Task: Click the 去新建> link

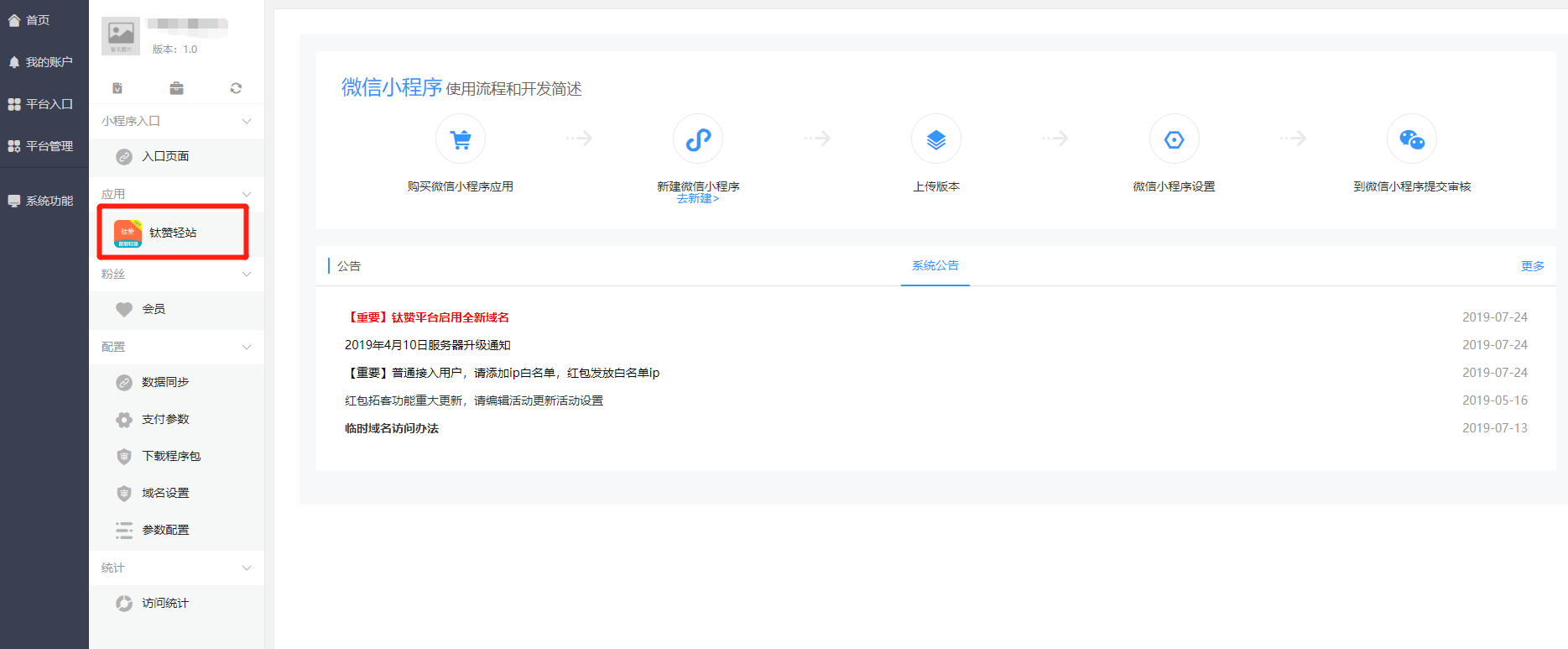Action: (698, 199)
